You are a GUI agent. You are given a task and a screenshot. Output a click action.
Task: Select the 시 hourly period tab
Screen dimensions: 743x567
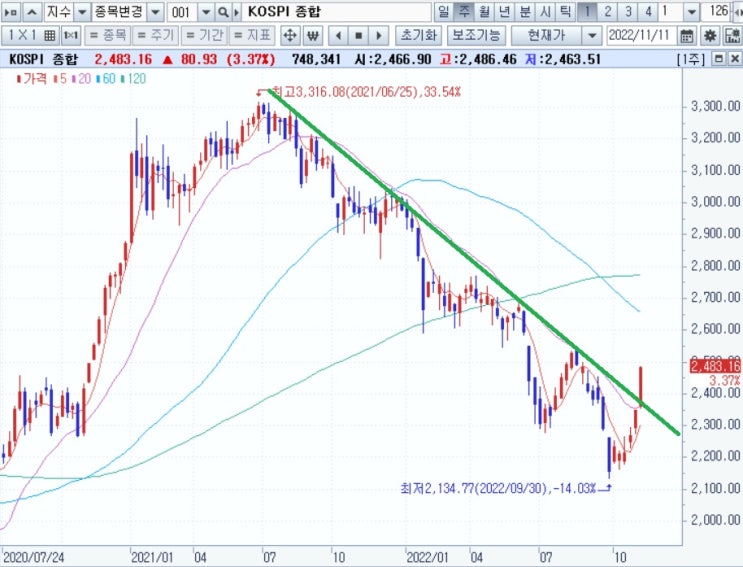click(545, 11)
